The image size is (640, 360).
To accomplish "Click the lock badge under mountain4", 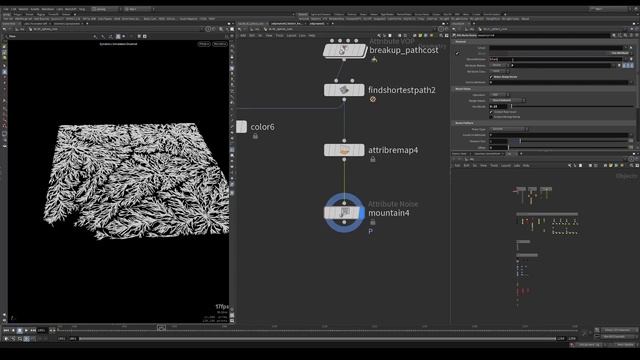I will 373,222.
